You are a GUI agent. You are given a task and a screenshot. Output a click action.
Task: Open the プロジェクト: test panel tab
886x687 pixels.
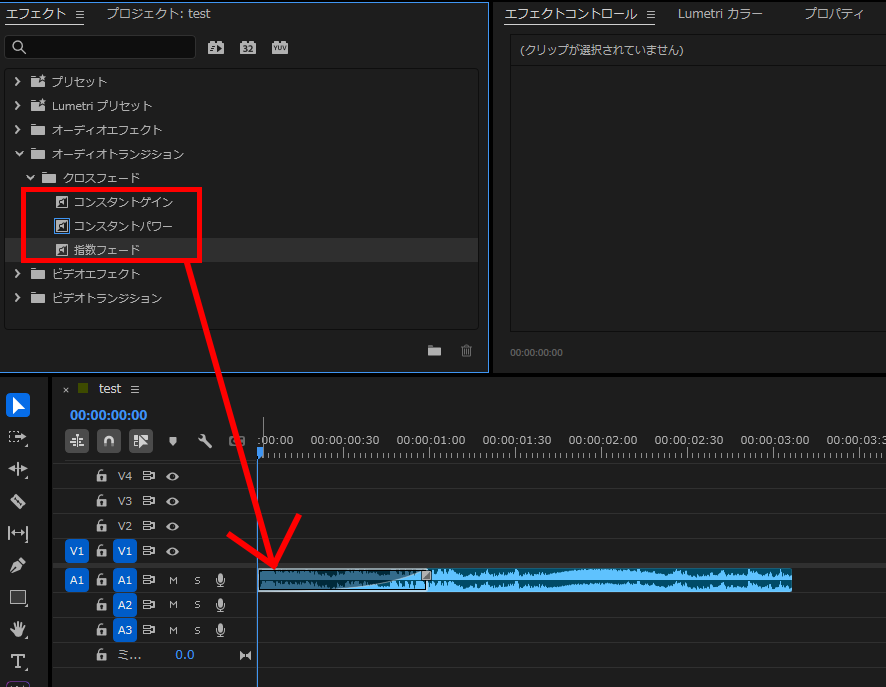coord(158,14)
